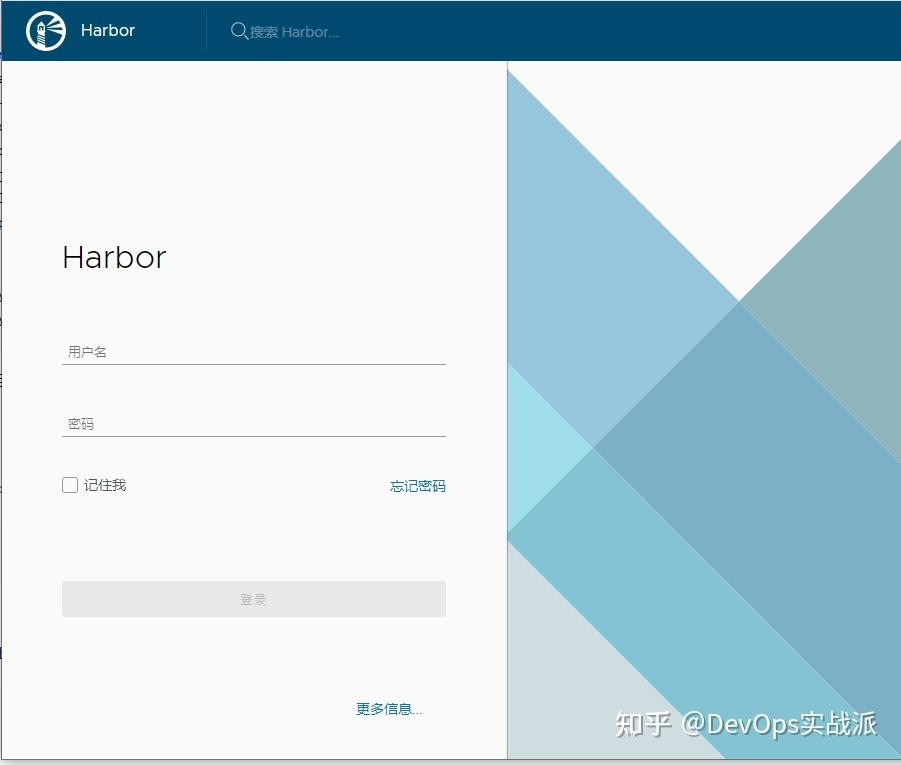The width and height of the screenshot is (901, 765).
Task: Click the Harbor name in the header
Action: click(x=107, y=30)
